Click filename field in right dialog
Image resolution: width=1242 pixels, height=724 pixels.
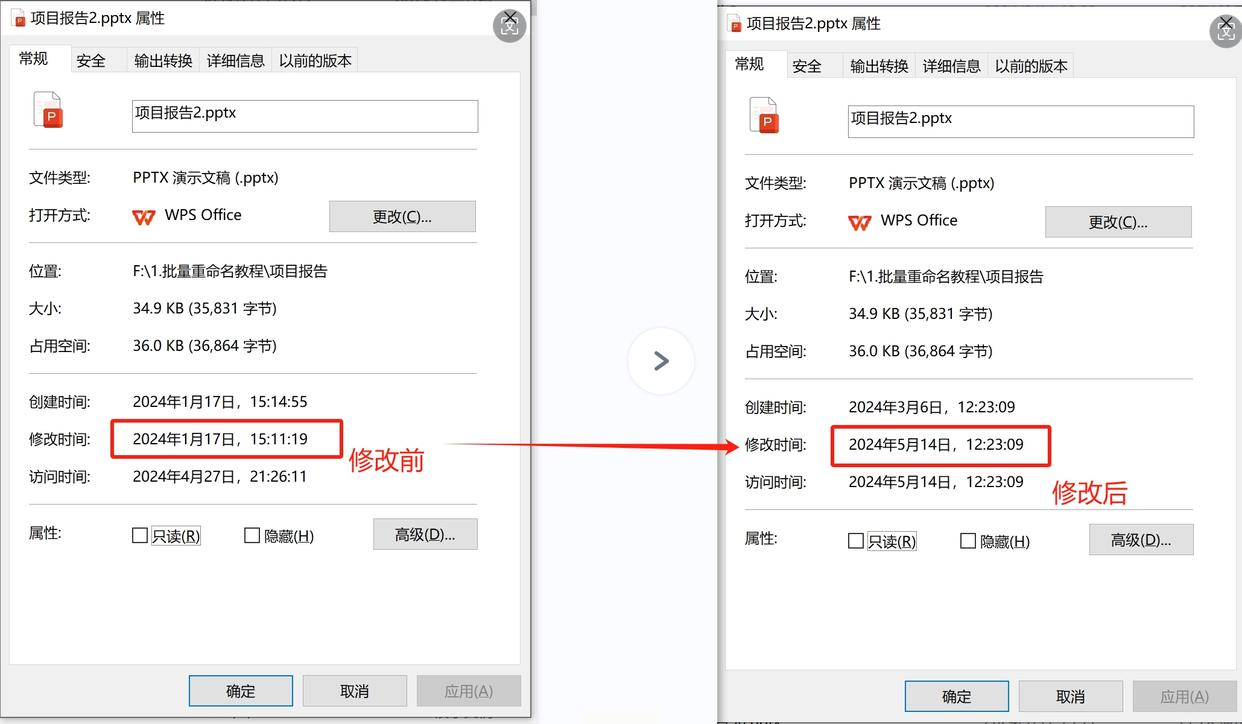click(x=1021, y=121)
